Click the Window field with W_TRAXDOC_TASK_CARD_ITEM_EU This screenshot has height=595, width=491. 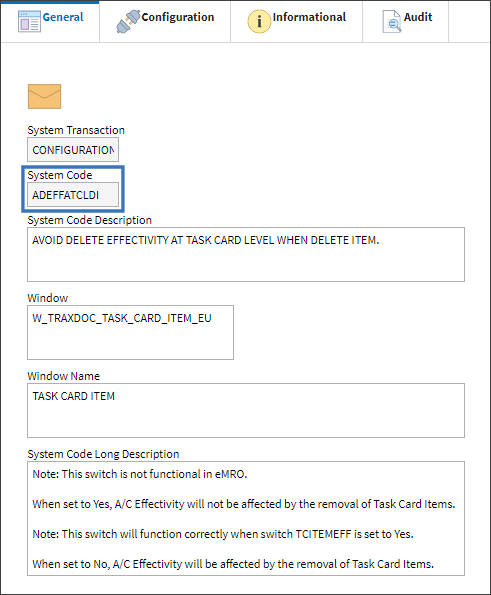131,332
